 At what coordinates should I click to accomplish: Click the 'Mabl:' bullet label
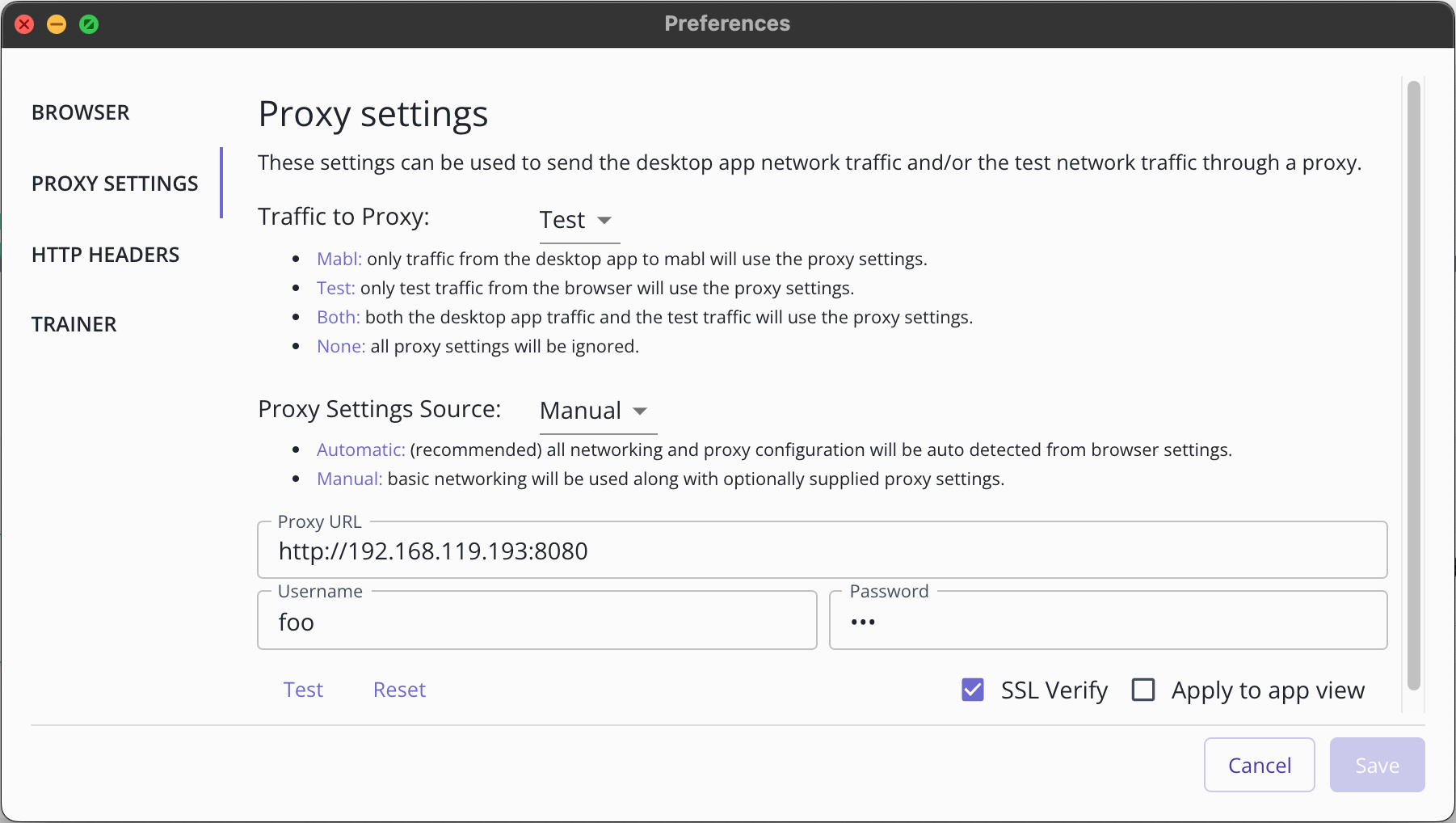(x=339, y=259)
